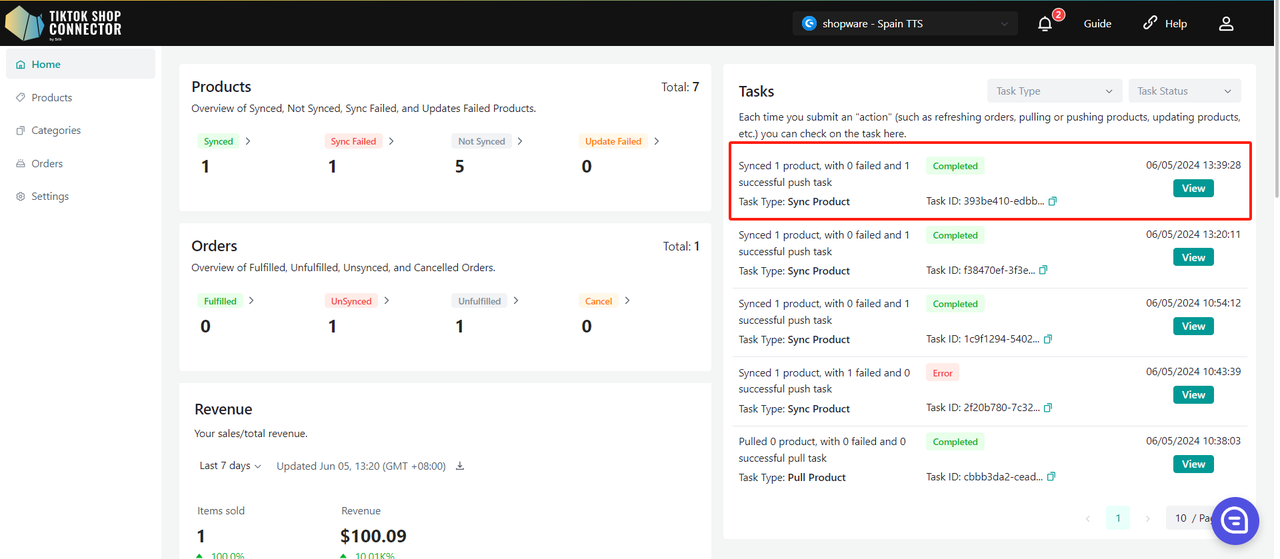This screenshot has height=559, width=1280.
Task: View the Error sync task details
Action: pos(1193,395)
